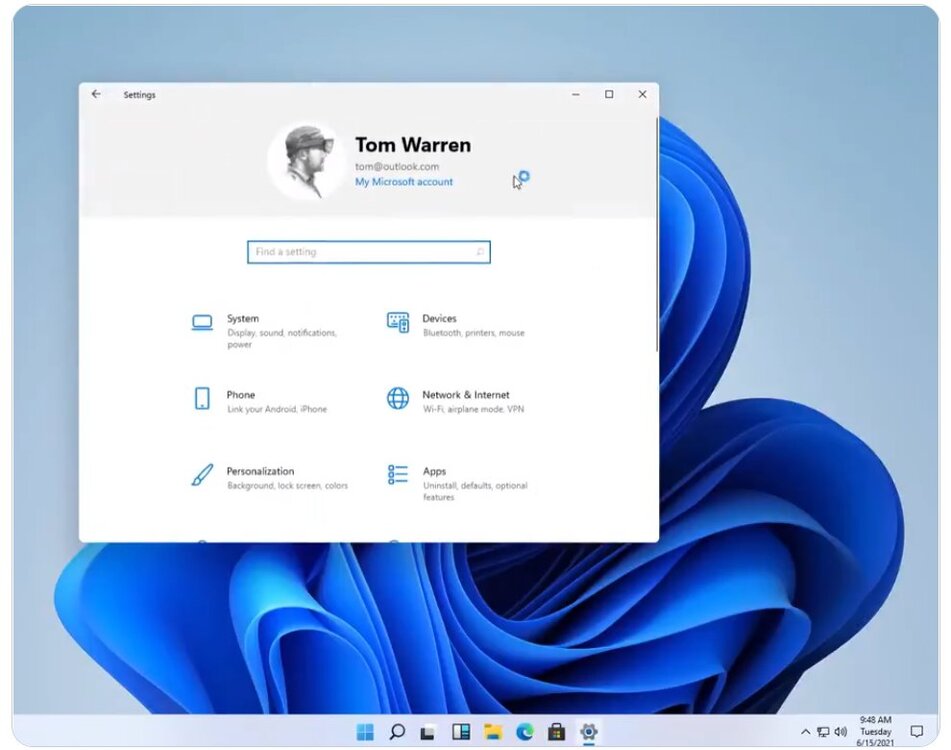Open the My Microsoft account link
This screenshot has height=750, width=951.
(404, 182)
